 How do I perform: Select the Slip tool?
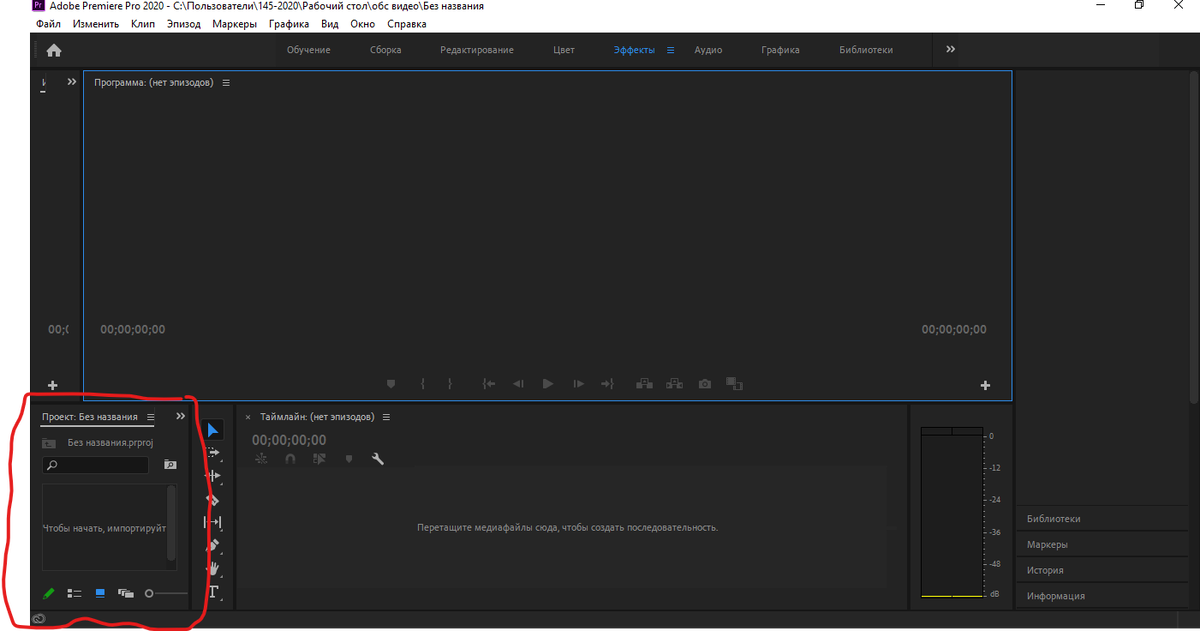[213, 522]
